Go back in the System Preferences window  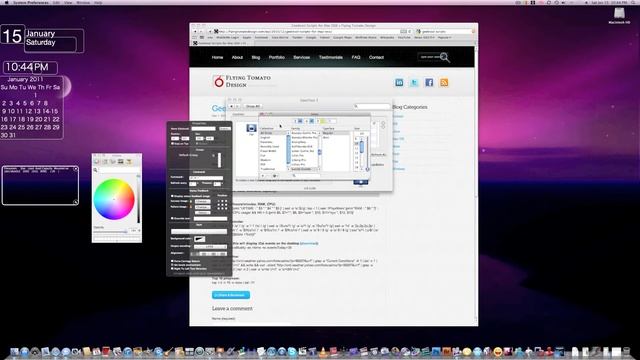click(x=231, y=106)
